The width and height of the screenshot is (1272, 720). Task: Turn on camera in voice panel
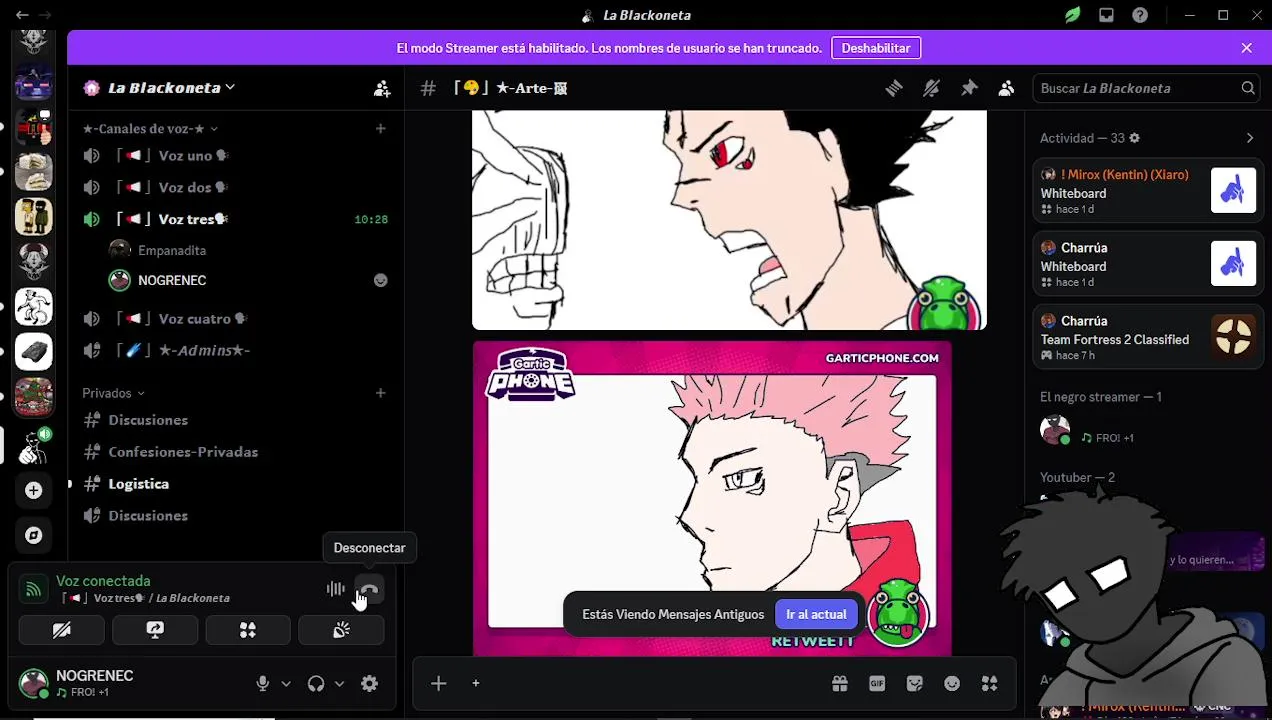(61, 630)
